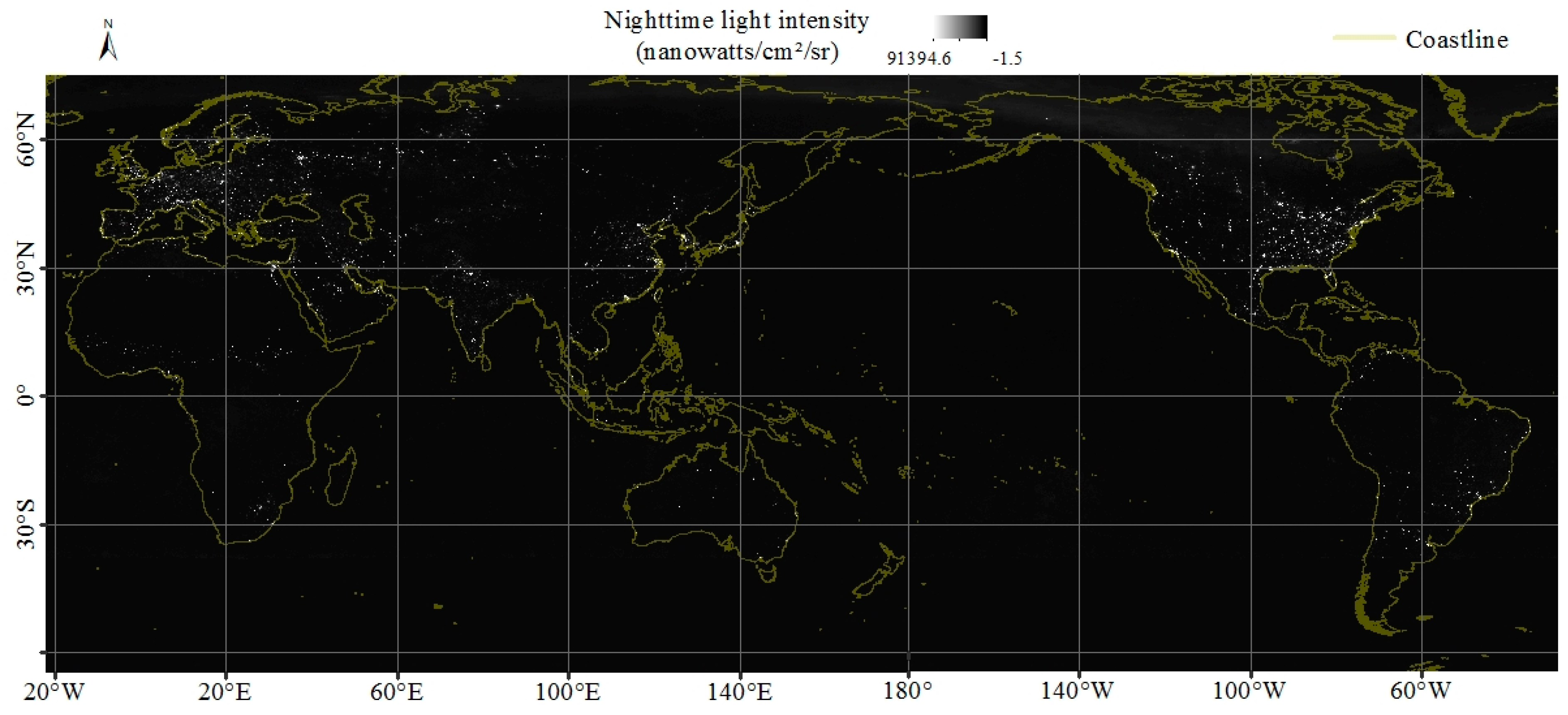Expand the map projection selector
The height and width of the screenshot is (715, 1568).
click(x=108, y=43)
